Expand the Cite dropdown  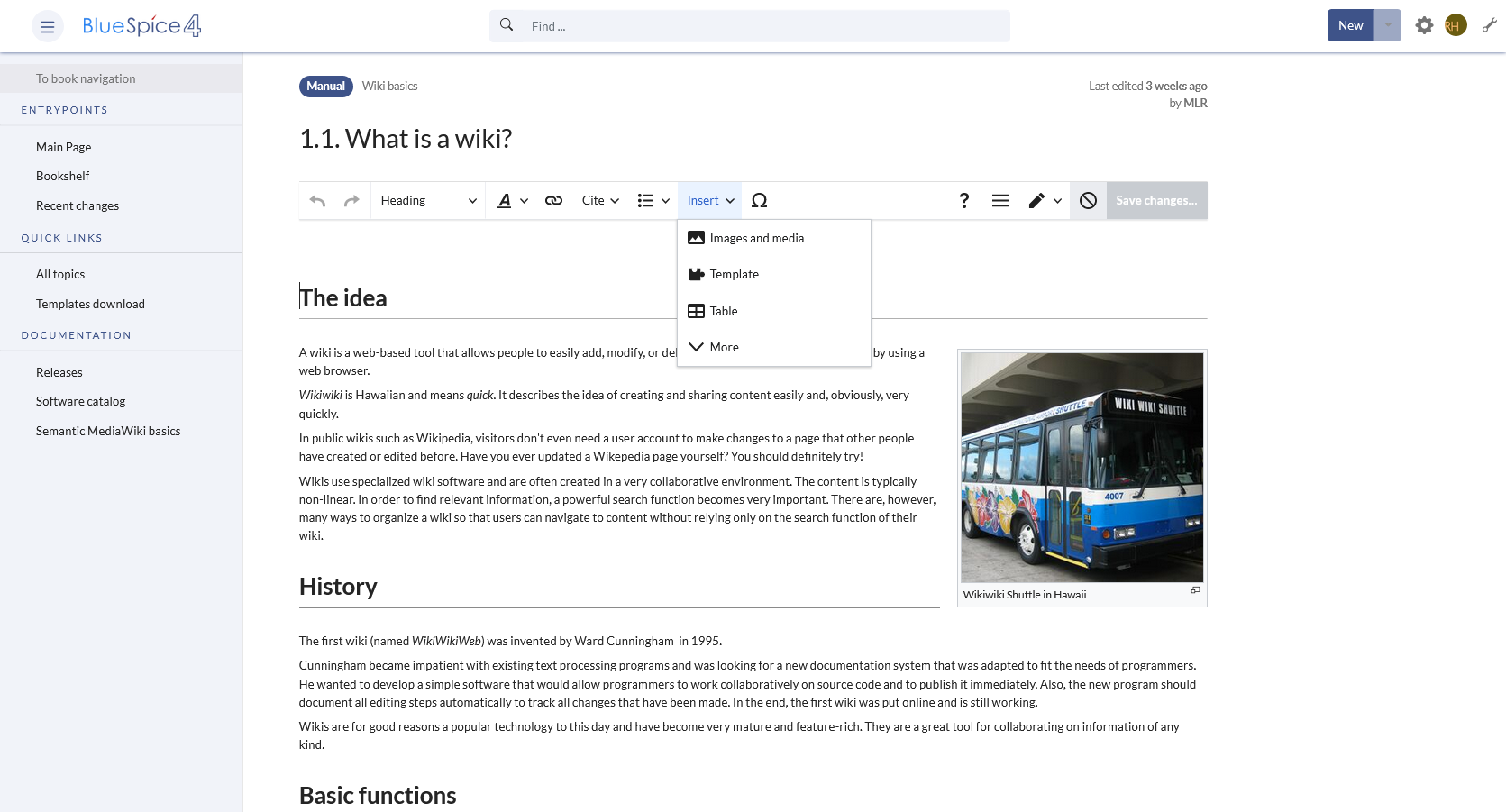[x=600, y=201]
